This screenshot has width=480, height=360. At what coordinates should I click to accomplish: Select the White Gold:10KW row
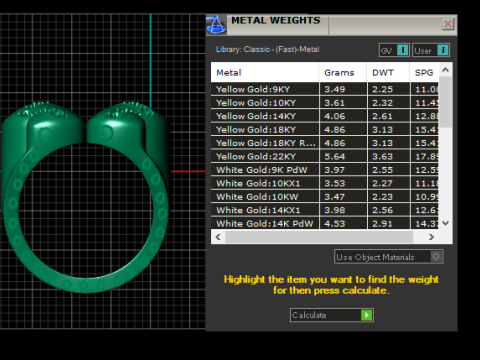tap(325, 197)
